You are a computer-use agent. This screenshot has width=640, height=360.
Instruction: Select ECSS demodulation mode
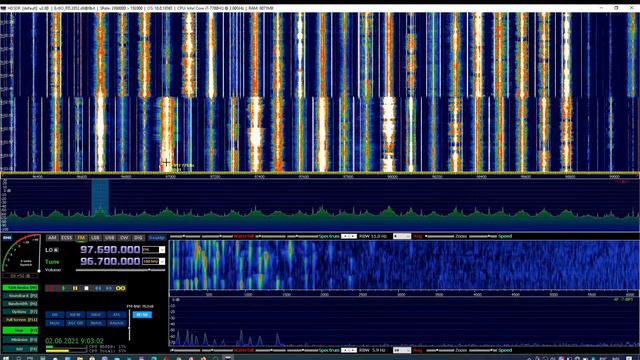(x=66, y=238)
